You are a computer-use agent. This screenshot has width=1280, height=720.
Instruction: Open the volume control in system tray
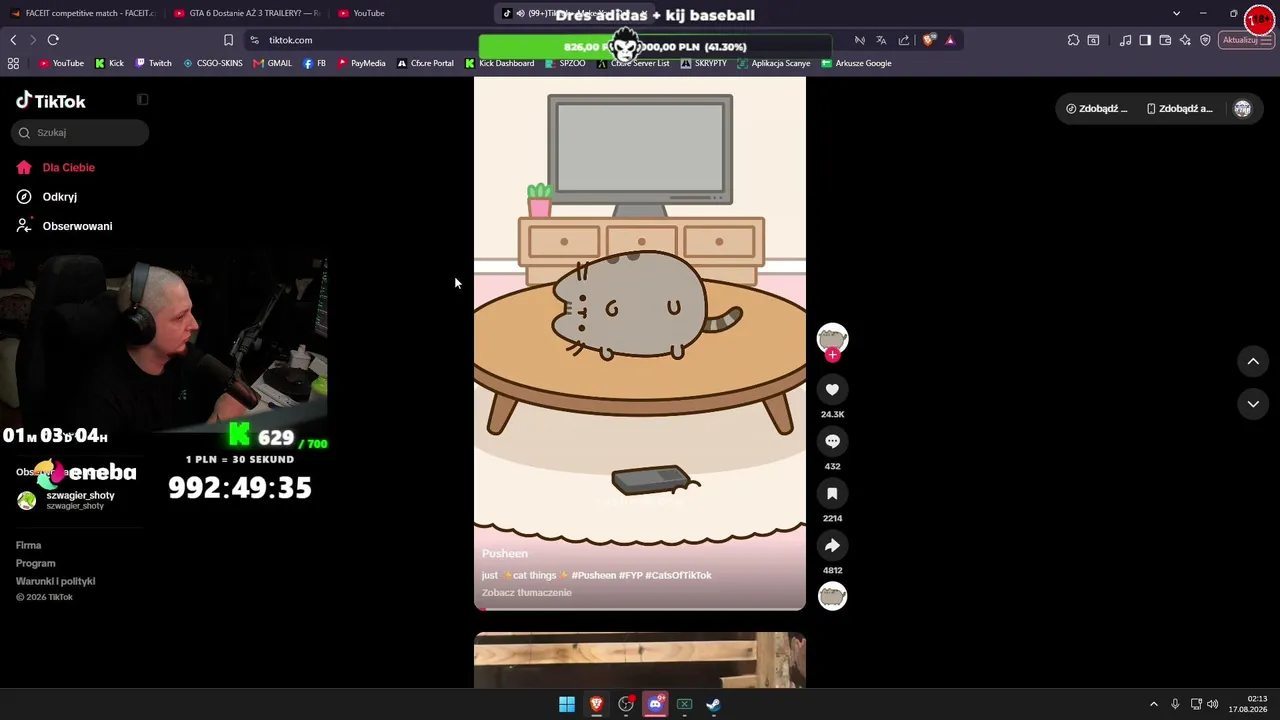tap(1213, 704)
